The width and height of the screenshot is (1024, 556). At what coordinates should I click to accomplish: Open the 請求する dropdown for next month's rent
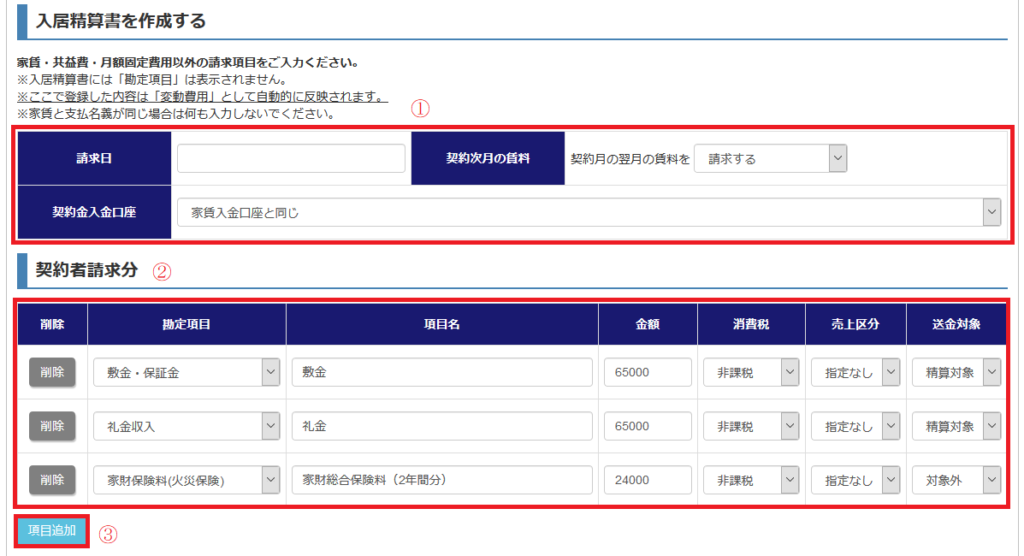coord(770,159)
